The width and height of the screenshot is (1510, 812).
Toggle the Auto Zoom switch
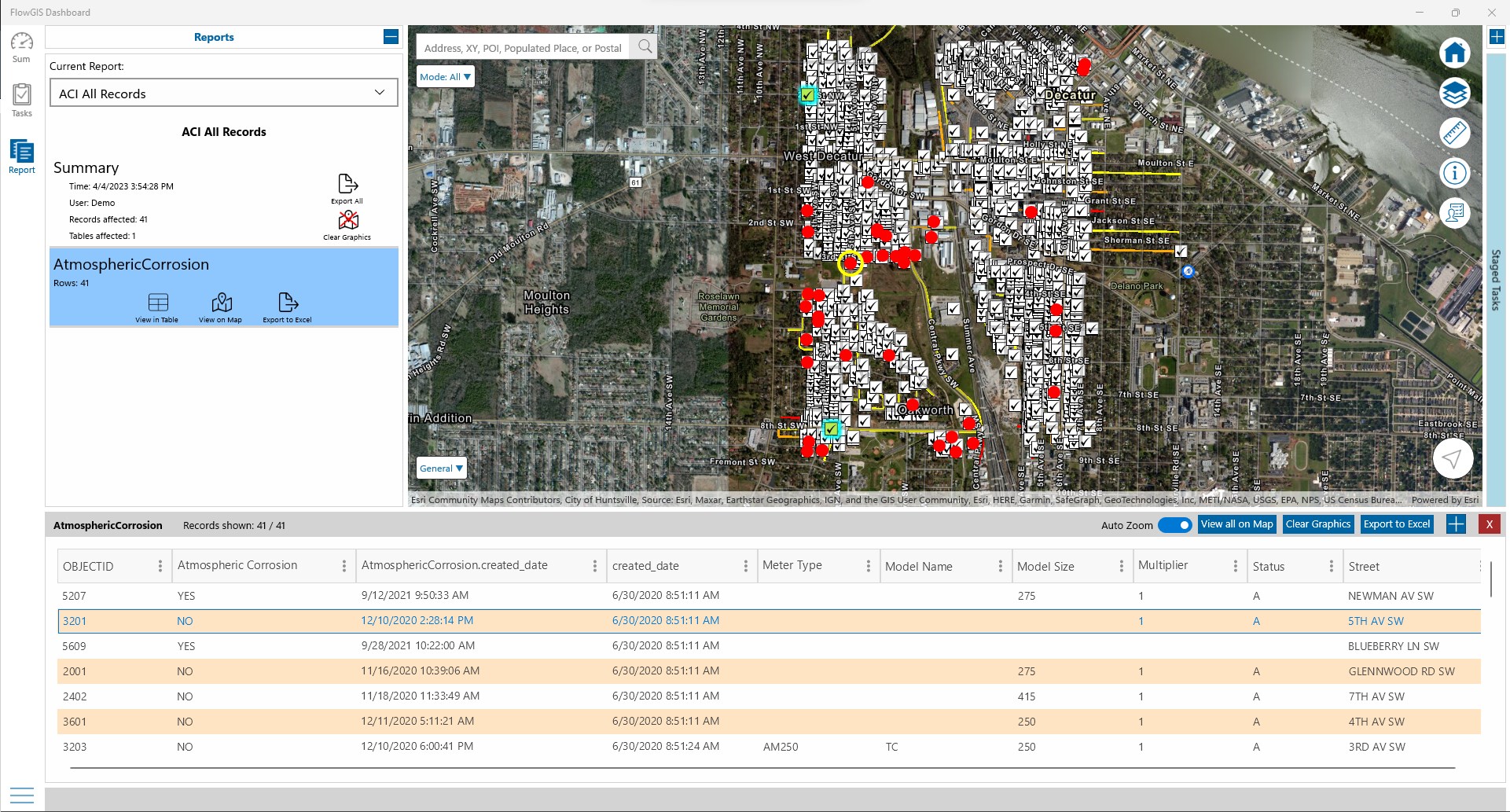coord(1174,525)
